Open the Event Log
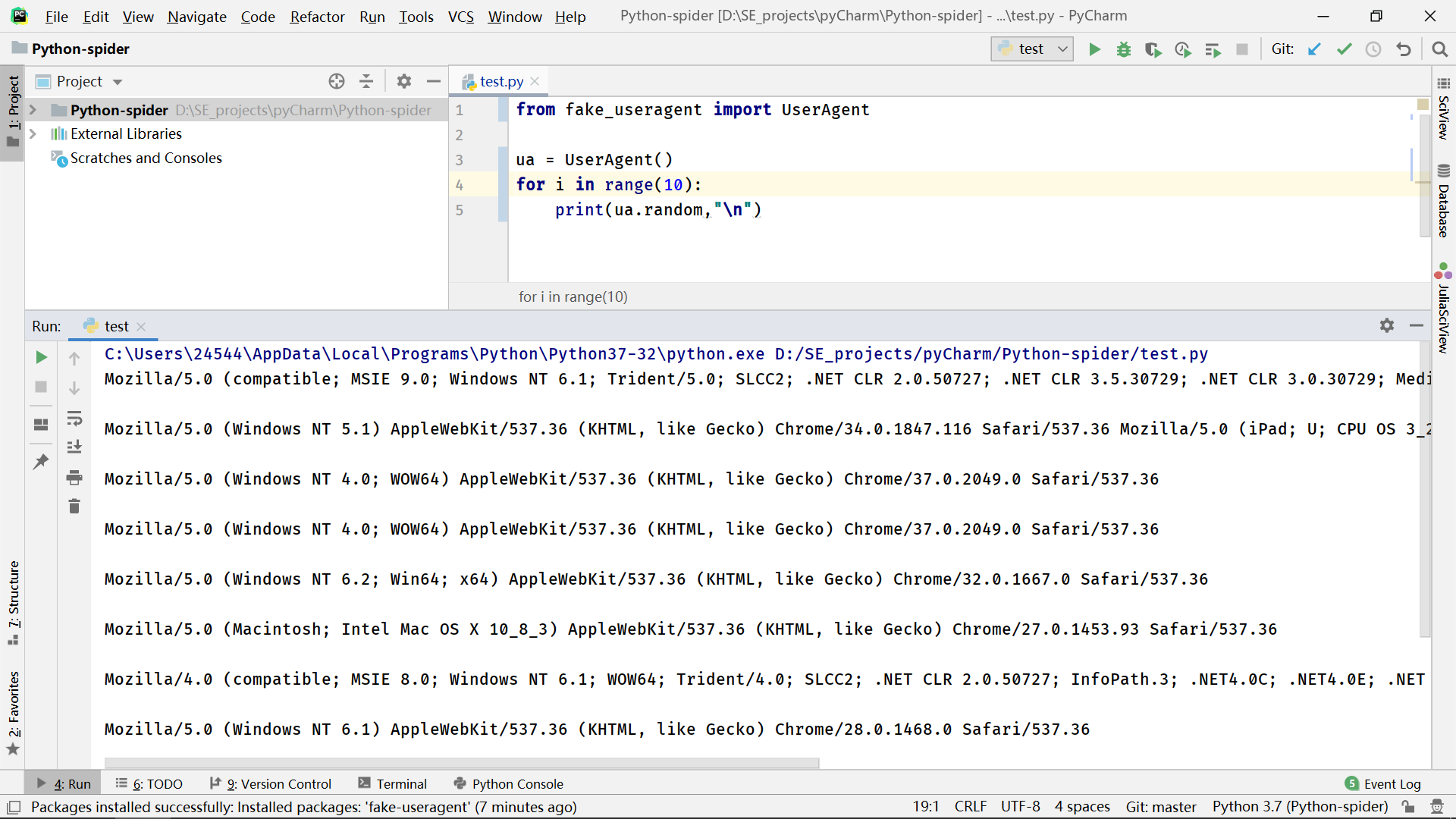This screenshot has height=819, width=1456. click(x=1390, y=783)
